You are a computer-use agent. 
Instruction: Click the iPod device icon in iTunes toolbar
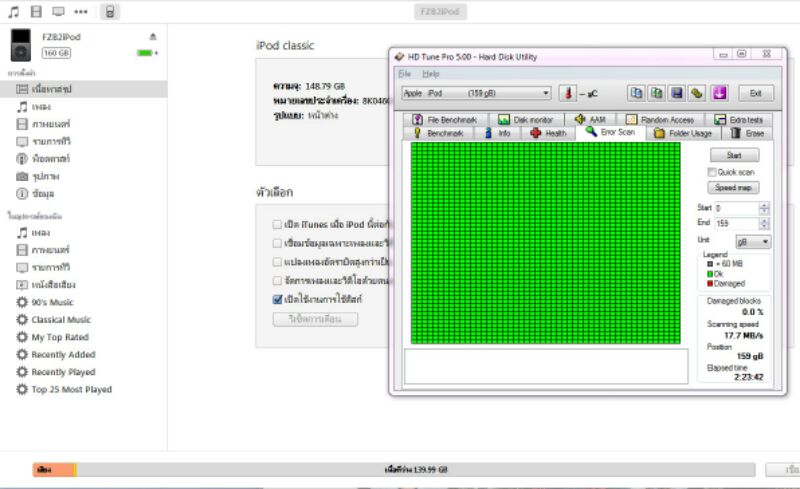click(109, 12)
